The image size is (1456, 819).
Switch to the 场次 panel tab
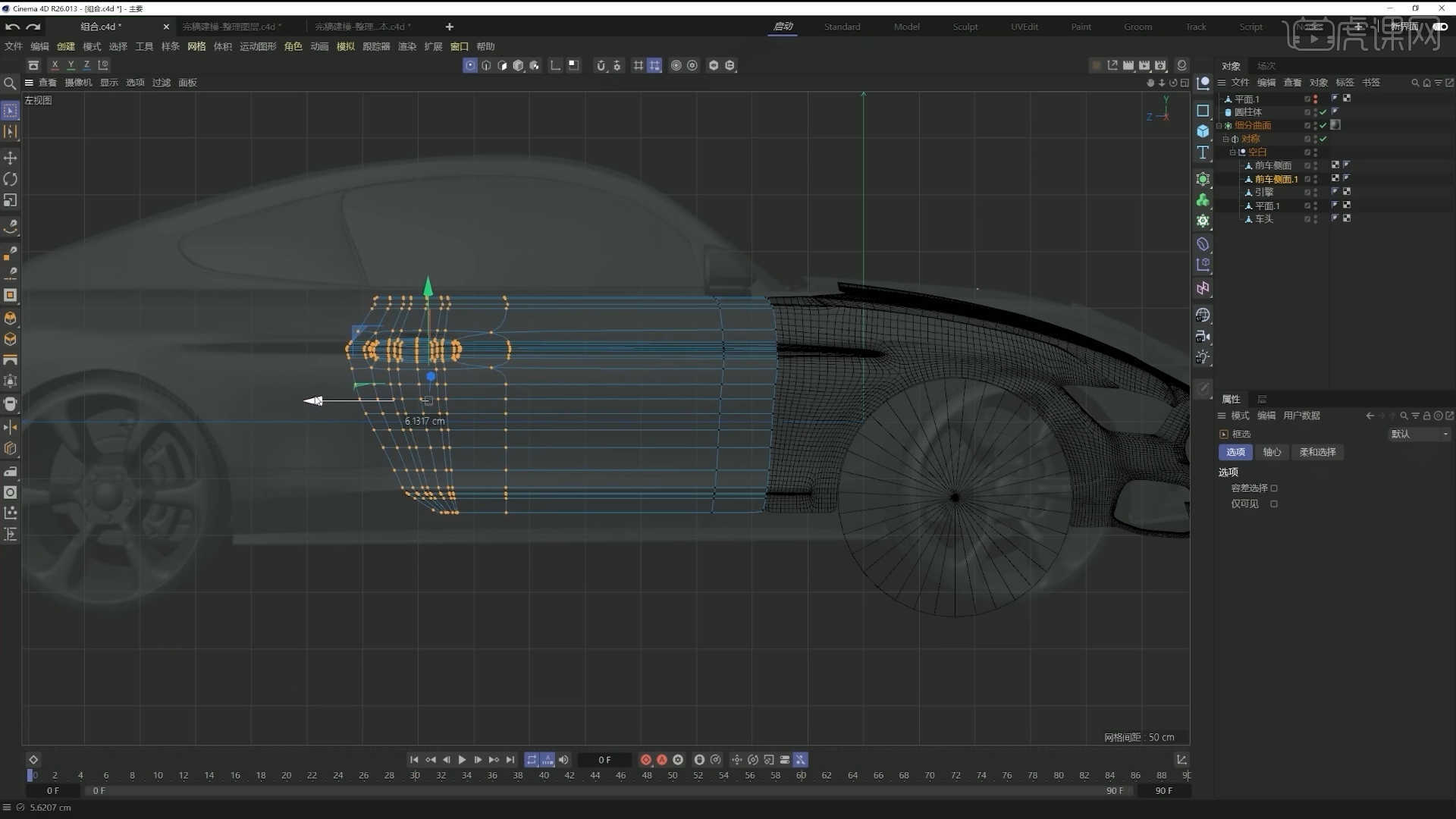(x=1266, y=66)
